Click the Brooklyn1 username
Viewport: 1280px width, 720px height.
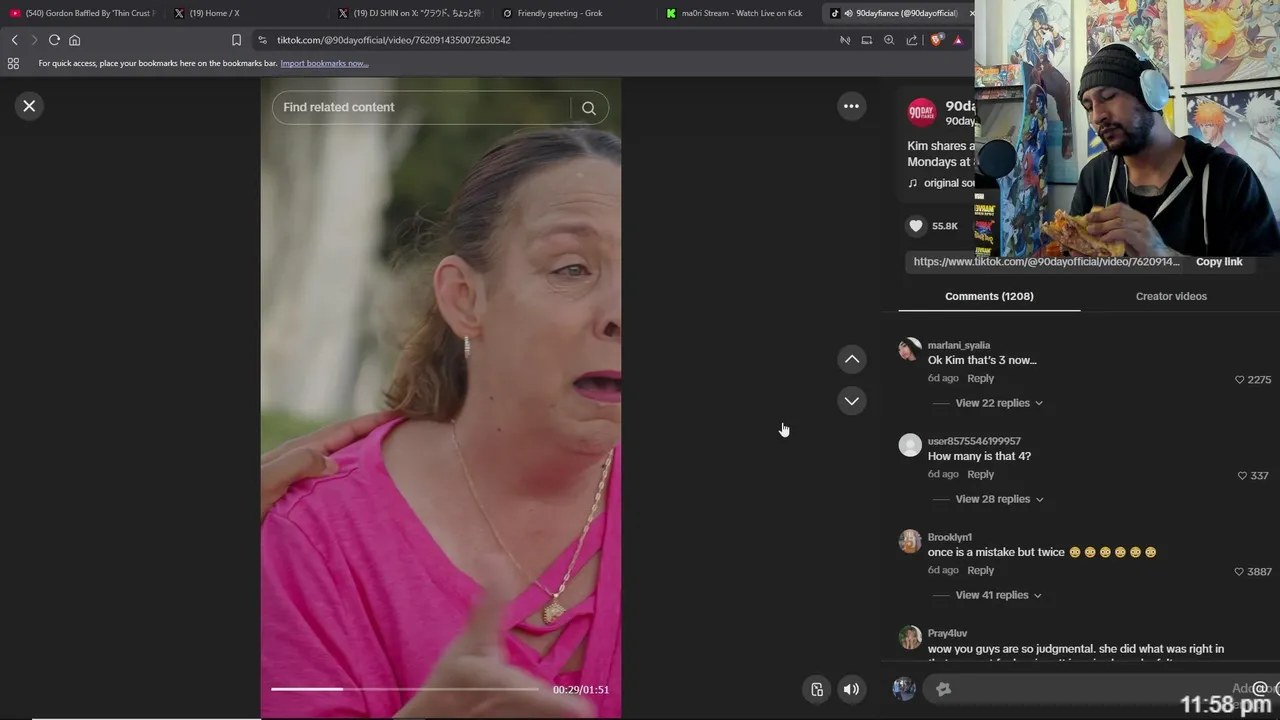point(950,537)
